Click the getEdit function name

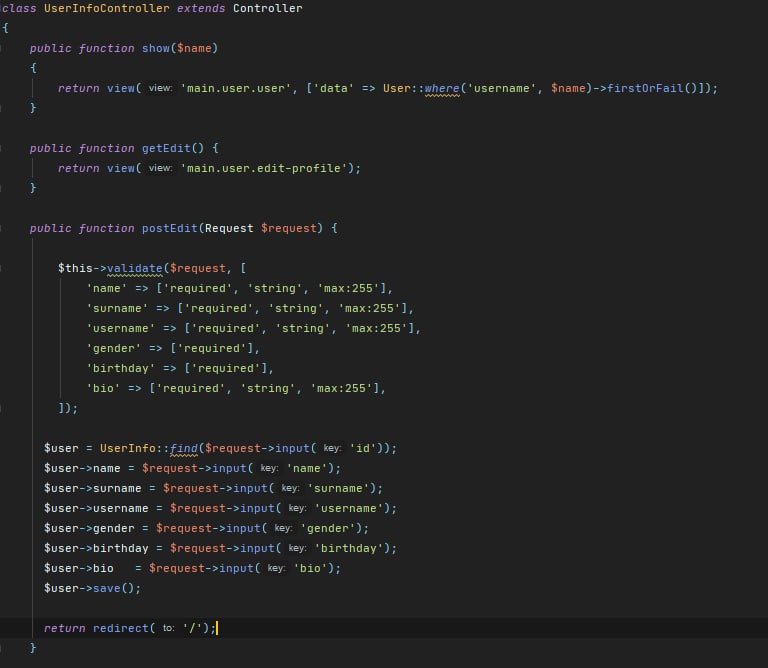coord(166,148)
